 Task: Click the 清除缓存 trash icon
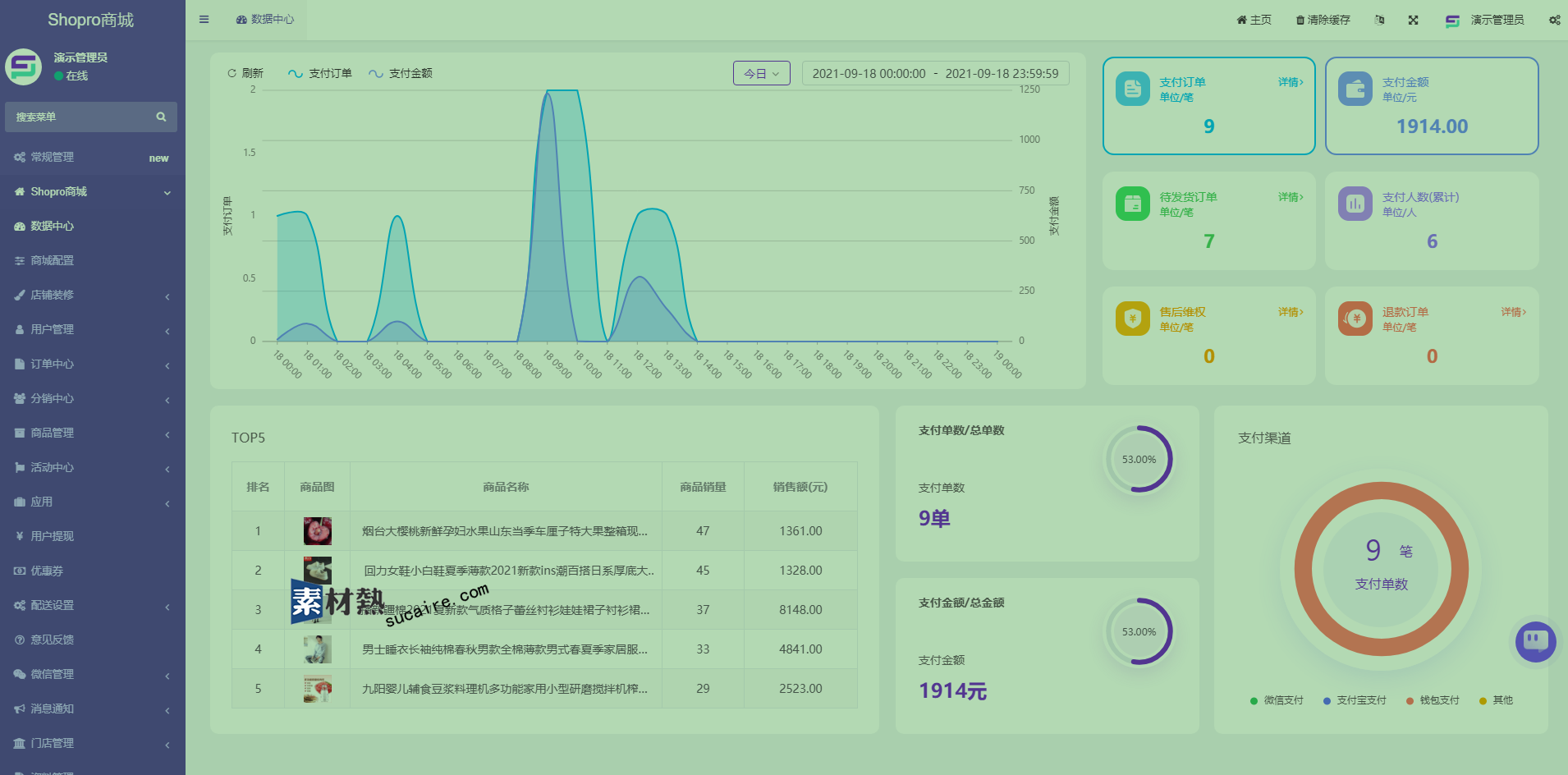tap(1300, 20)
